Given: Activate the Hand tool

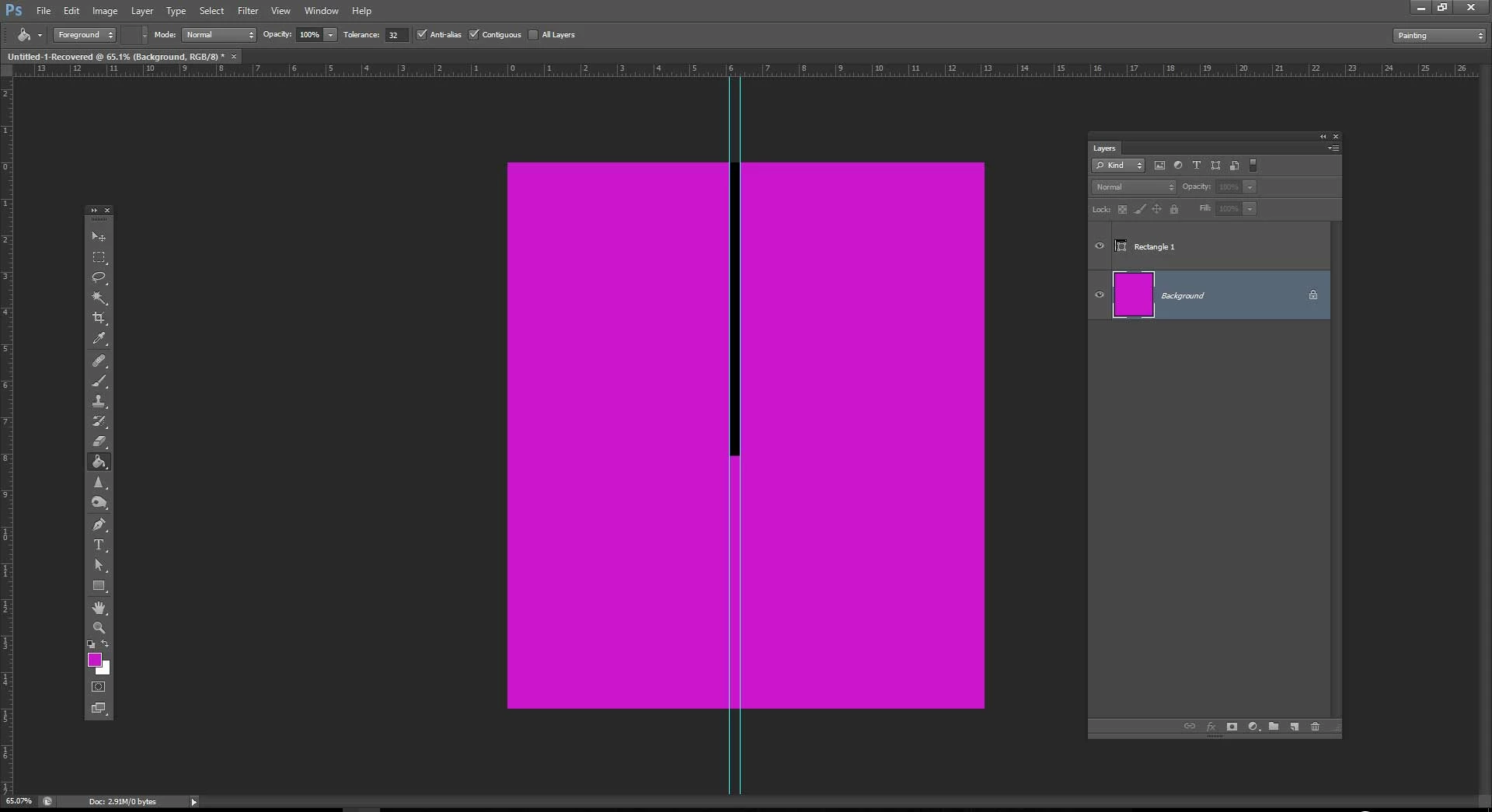Looking at the screenshot, I should point(99,608).
